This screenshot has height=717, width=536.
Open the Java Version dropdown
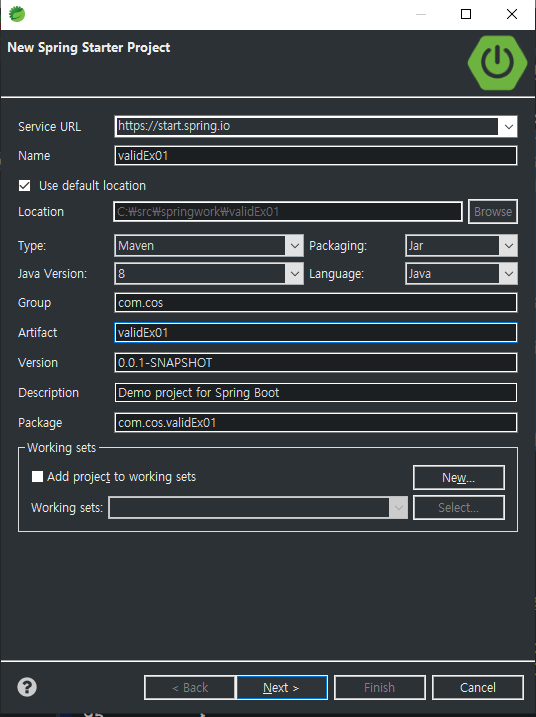coord(295,274)
